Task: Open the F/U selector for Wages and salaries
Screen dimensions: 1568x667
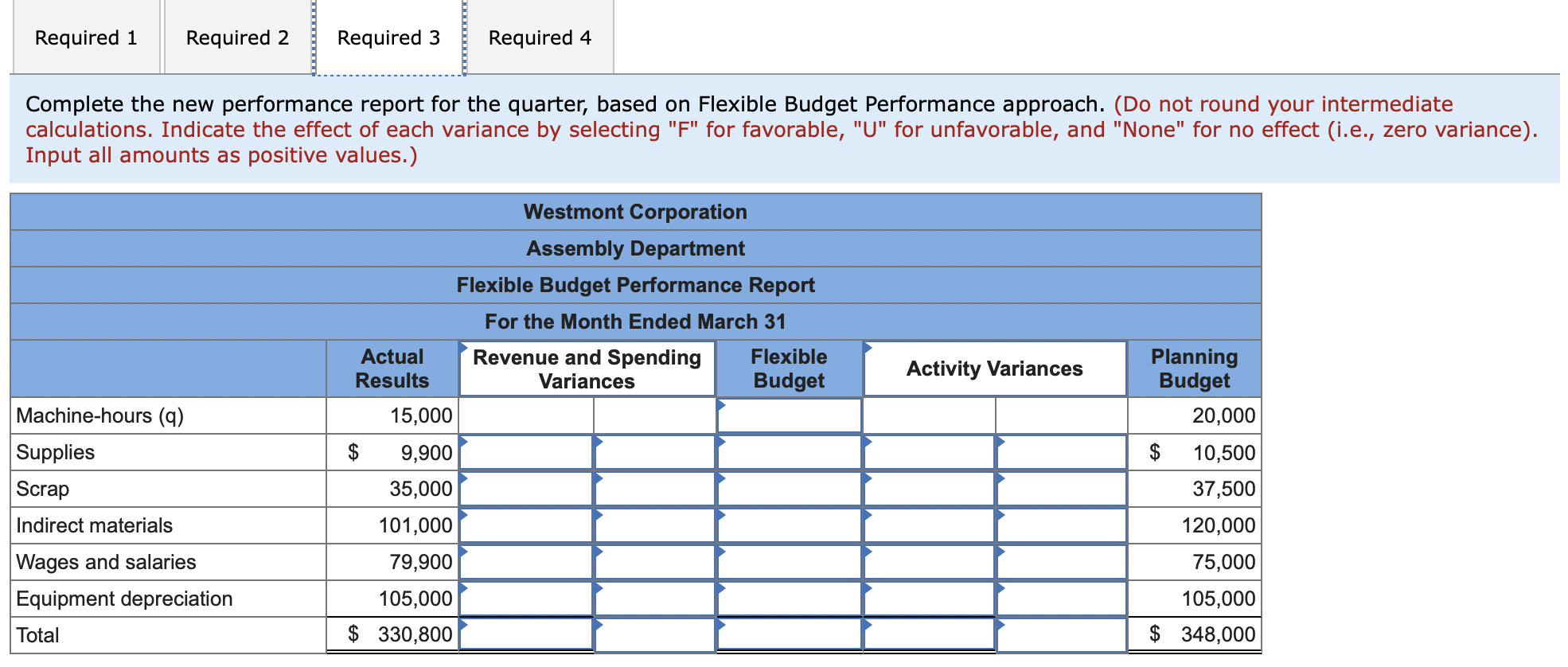Action: click(x=653, y=561)
